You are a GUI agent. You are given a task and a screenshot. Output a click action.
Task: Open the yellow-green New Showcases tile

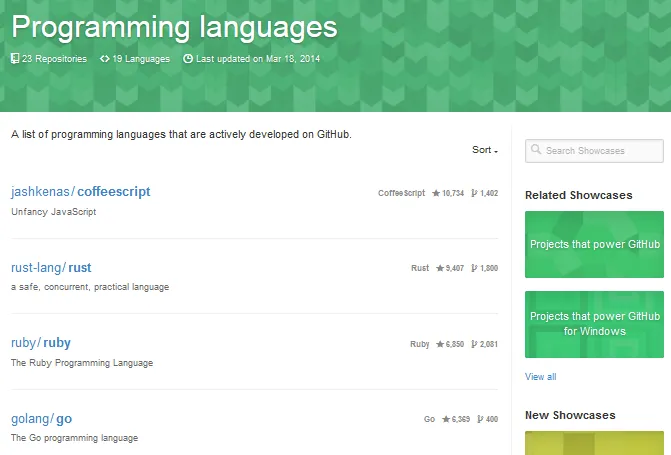point(594,443)
